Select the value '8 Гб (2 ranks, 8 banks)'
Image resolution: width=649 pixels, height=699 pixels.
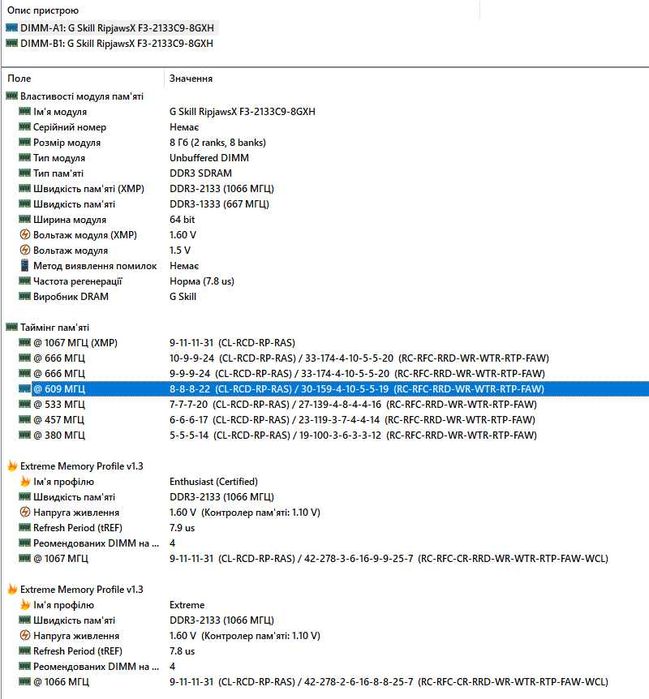tap(218, 143)
